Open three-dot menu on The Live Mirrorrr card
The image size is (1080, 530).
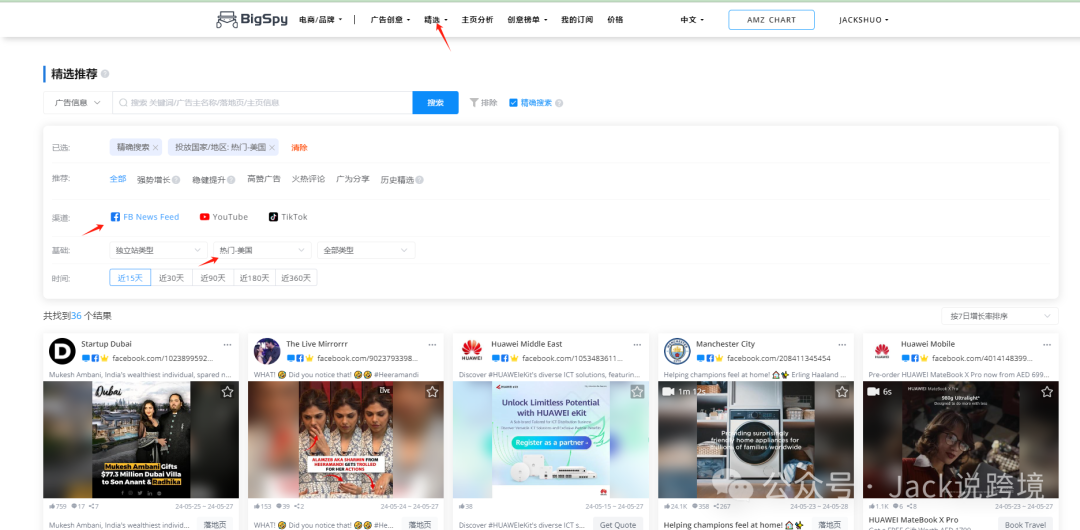432,344
